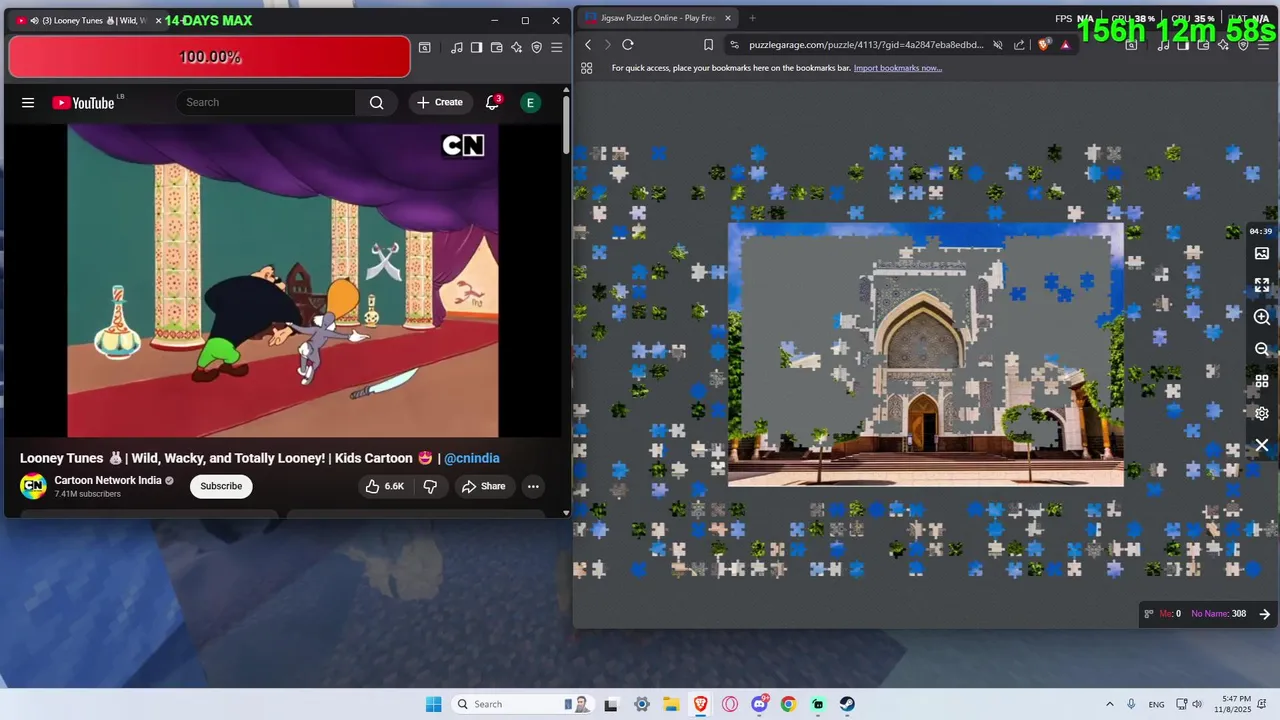The height and width of the screenshot is (720, 1280).
Task: Open Discord from the taskbar
Action: [x=759, y=704]
